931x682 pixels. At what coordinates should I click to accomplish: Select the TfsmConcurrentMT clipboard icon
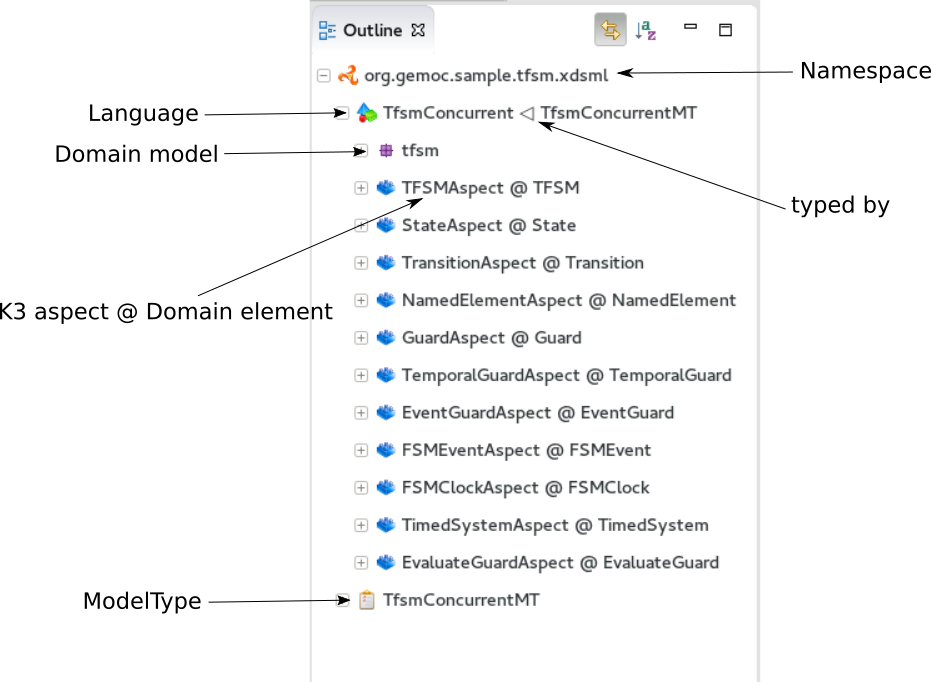click(x=364, y=599)
